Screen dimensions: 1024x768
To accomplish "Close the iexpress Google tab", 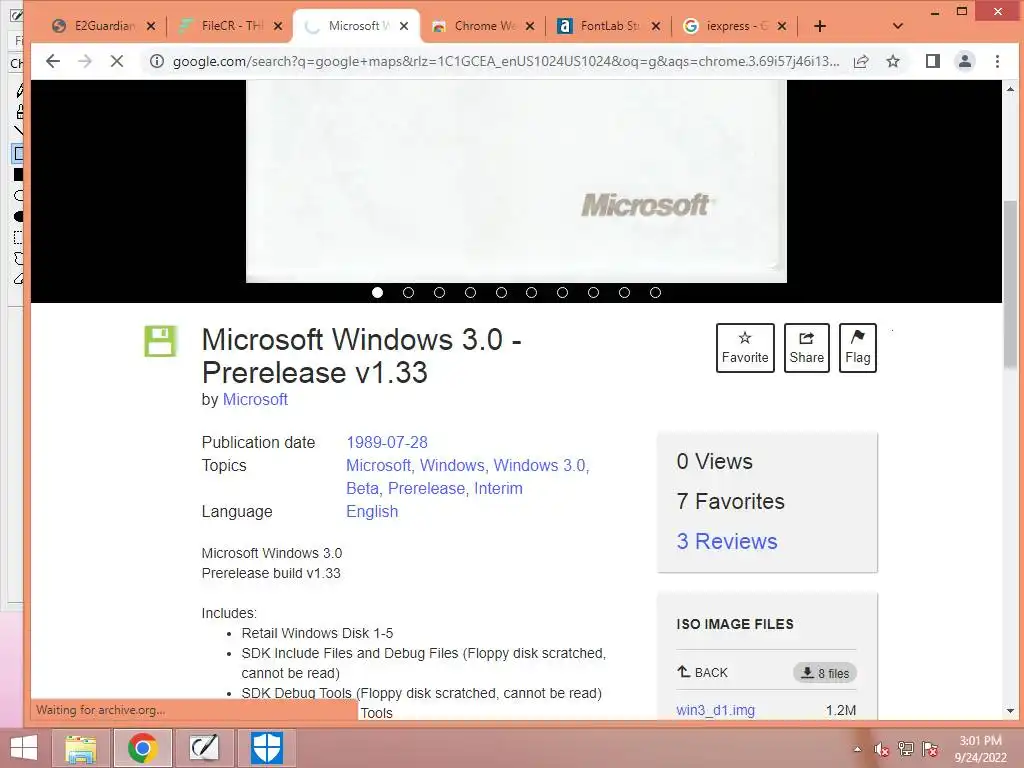I will coord(782,26).
